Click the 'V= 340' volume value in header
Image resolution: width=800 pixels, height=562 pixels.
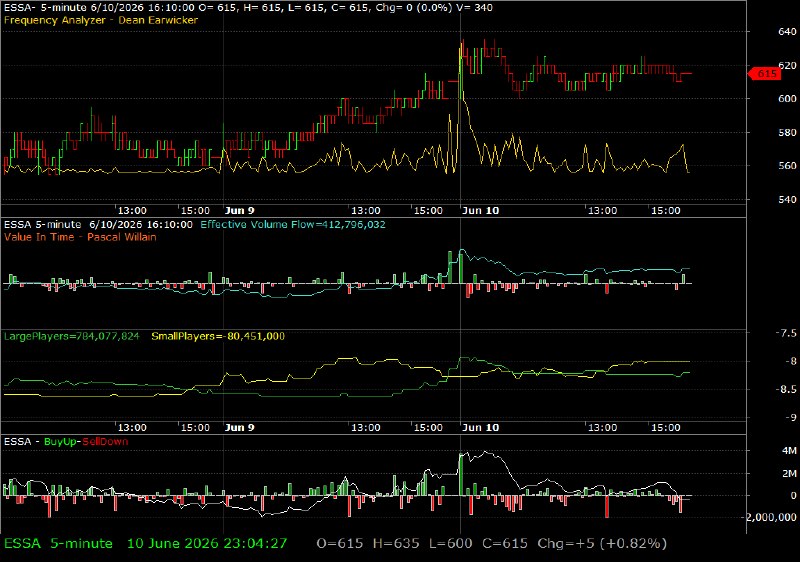coord(474,8)
